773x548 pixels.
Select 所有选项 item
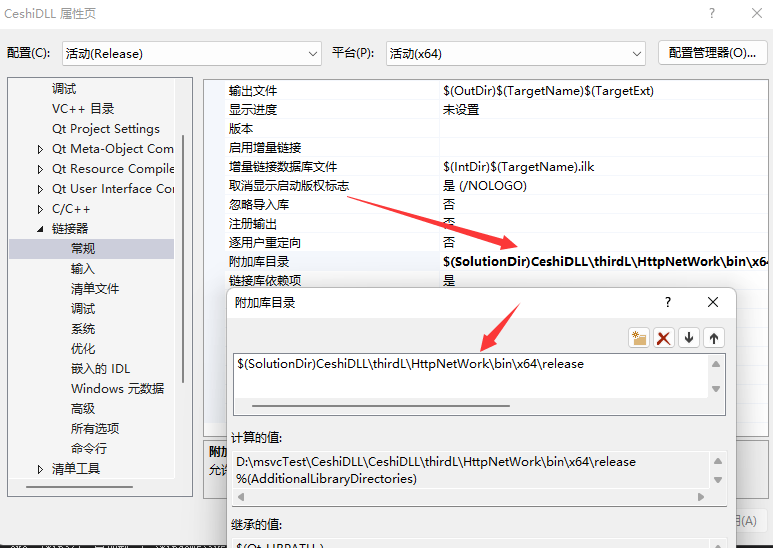(95, 429)
